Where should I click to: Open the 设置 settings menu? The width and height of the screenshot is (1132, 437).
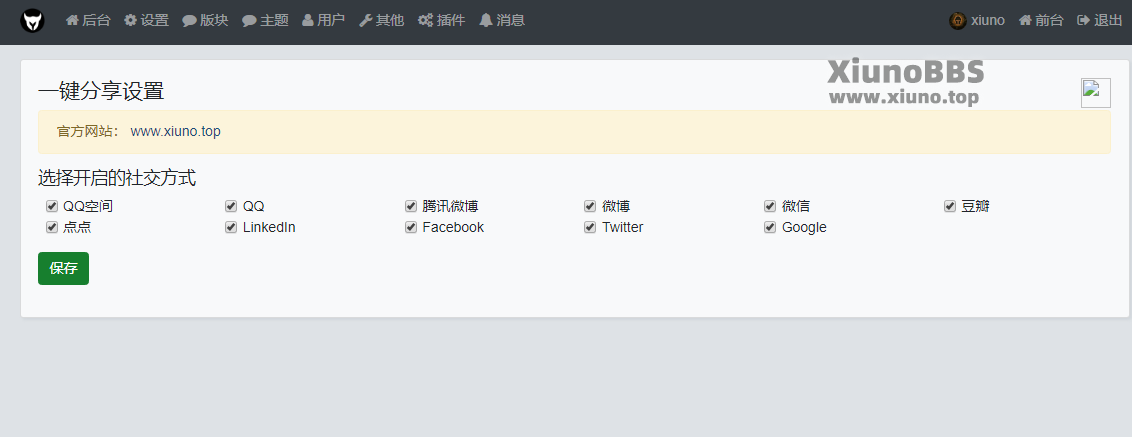click(x=147, y=20)
